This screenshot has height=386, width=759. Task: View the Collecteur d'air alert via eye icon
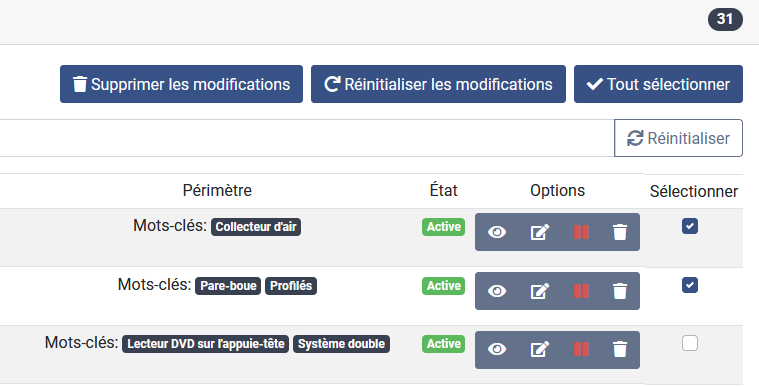(x=497, y=232)
